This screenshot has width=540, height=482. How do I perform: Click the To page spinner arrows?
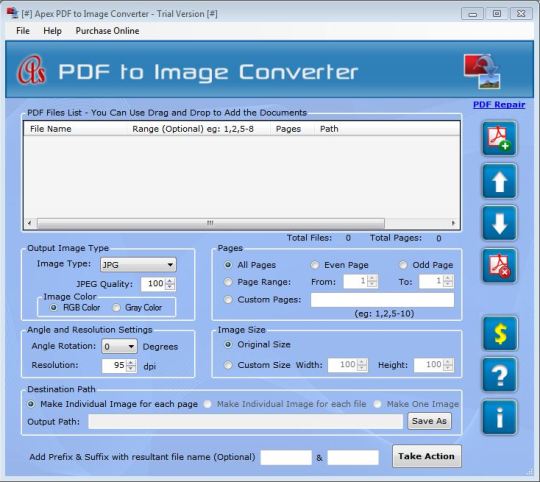[x=448, y=281]
